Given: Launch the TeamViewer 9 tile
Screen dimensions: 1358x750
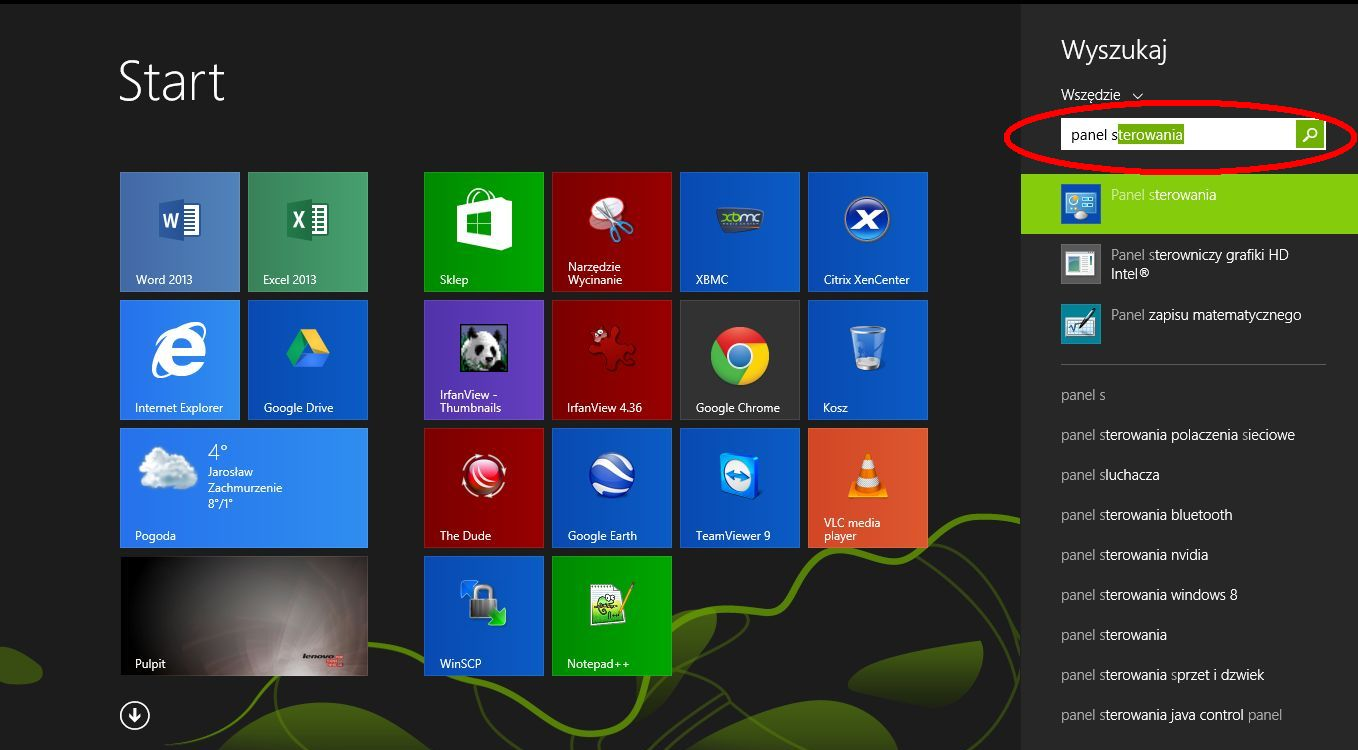Looking at the screenshot, I should (x=740, y=488).
